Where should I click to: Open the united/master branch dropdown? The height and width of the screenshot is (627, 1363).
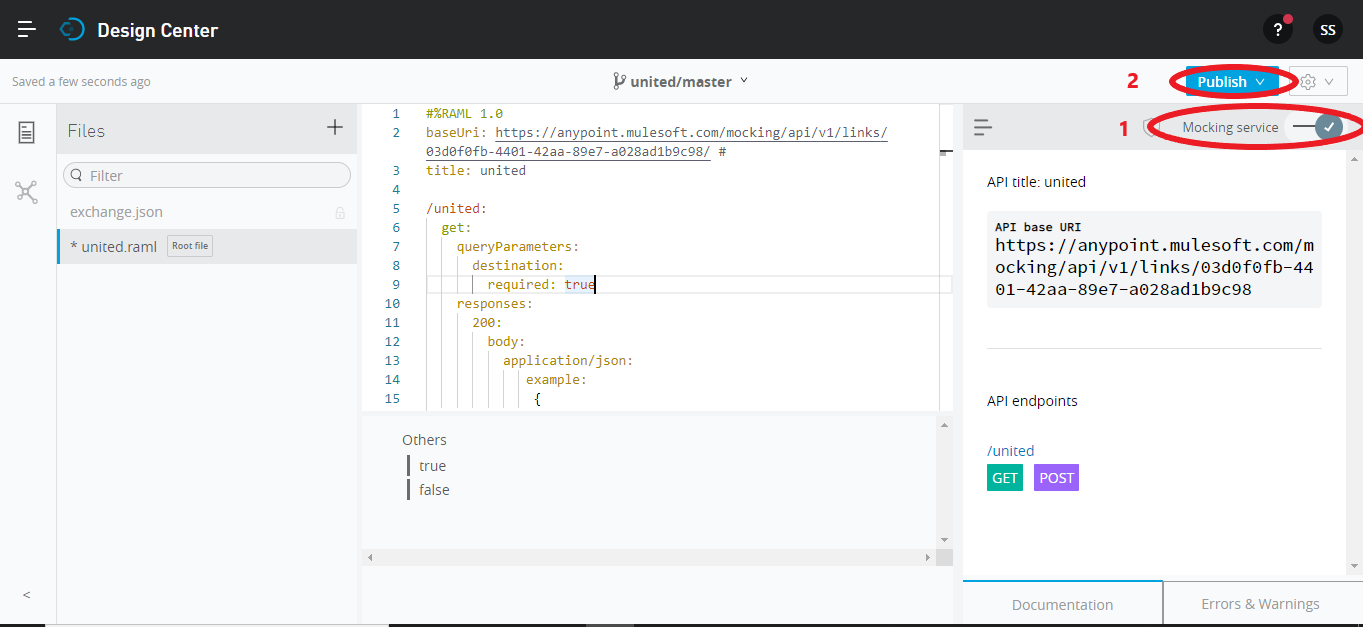click(x=681, y=82)
